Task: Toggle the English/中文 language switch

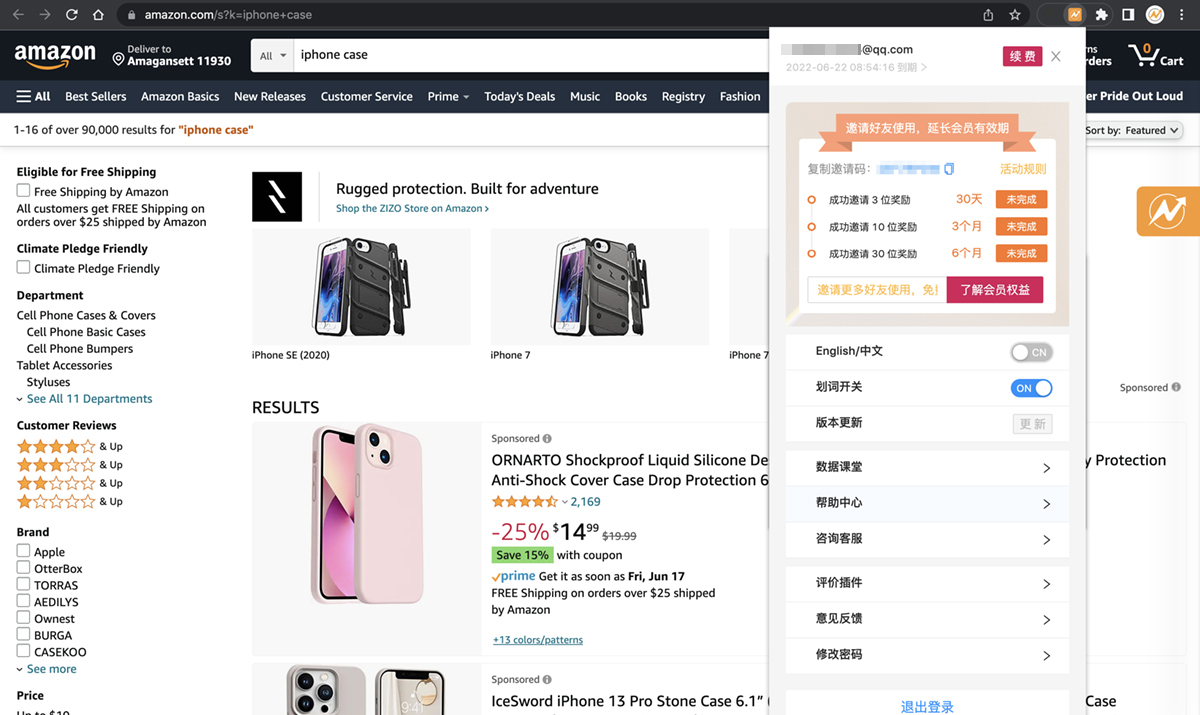Action: (1031, 352)
